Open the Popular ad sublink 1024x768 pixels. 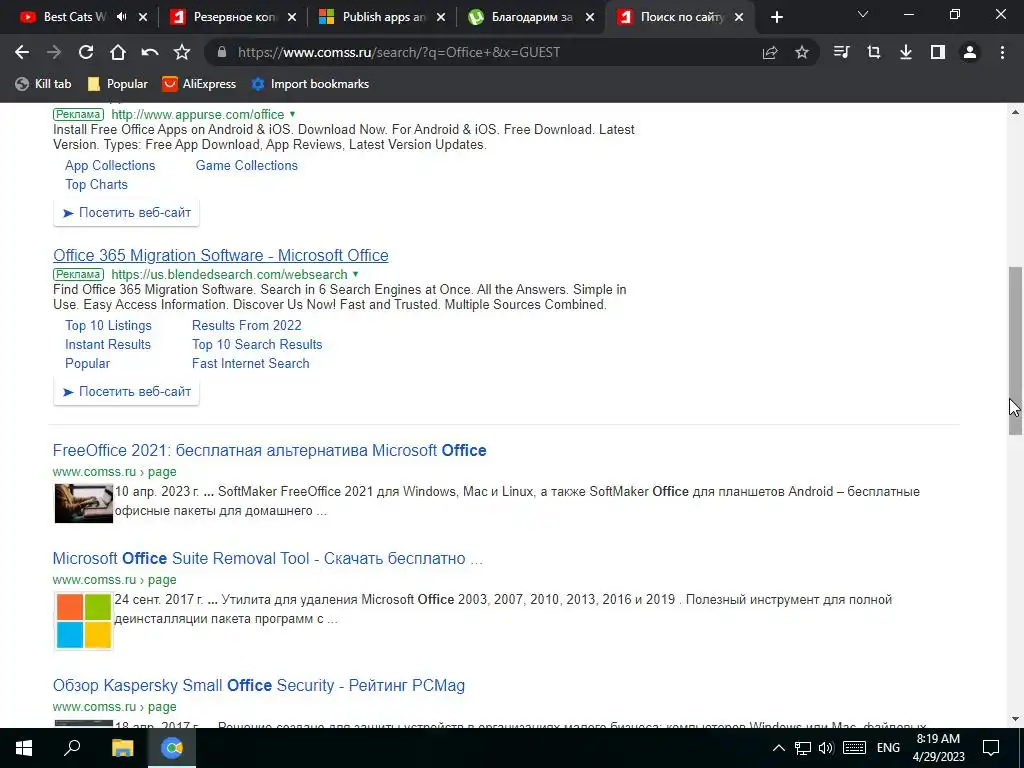click(87, 363)
